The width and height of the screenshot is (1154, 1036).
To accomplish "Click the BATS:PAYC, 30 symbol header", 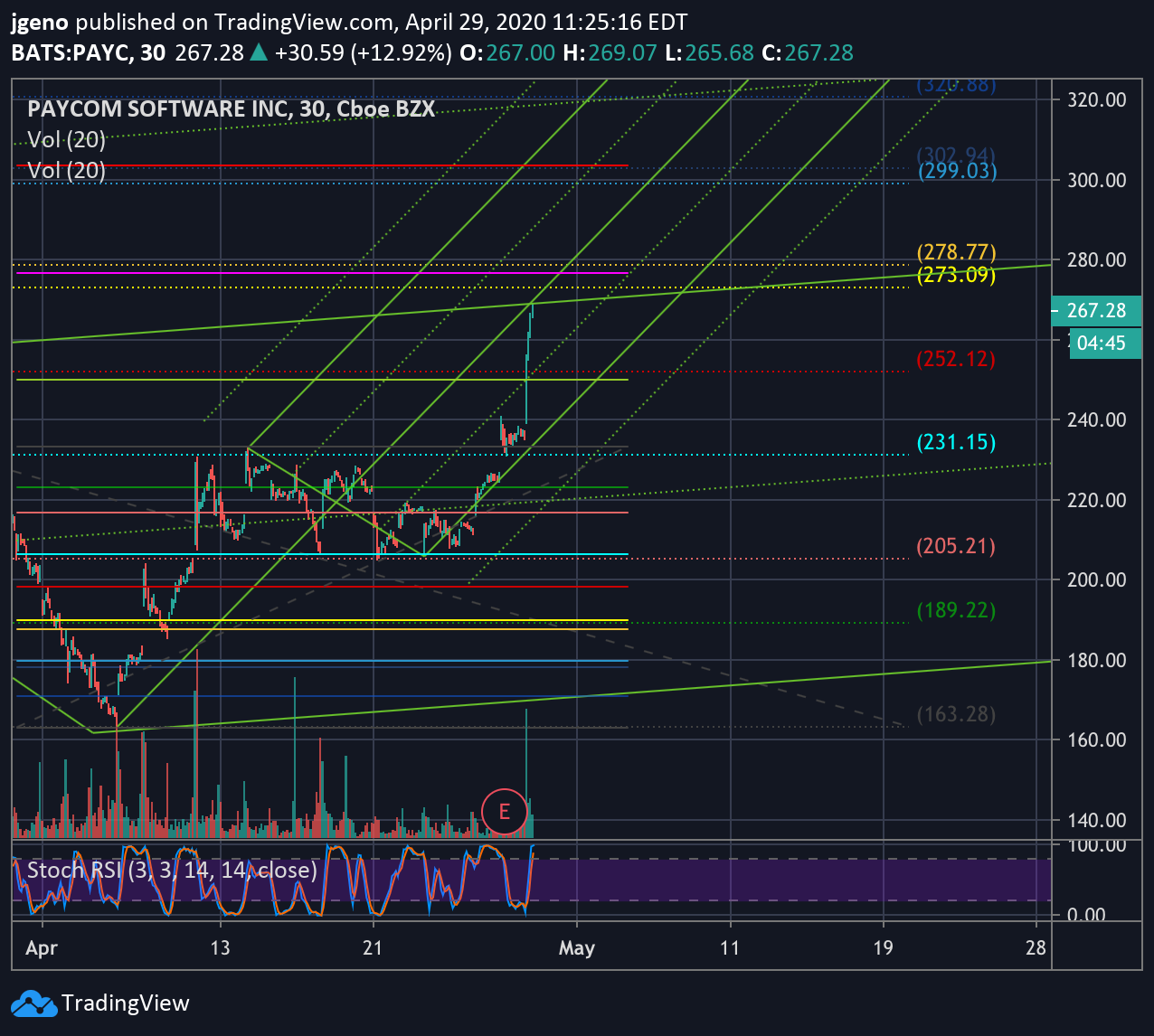I will pos(89,53).
